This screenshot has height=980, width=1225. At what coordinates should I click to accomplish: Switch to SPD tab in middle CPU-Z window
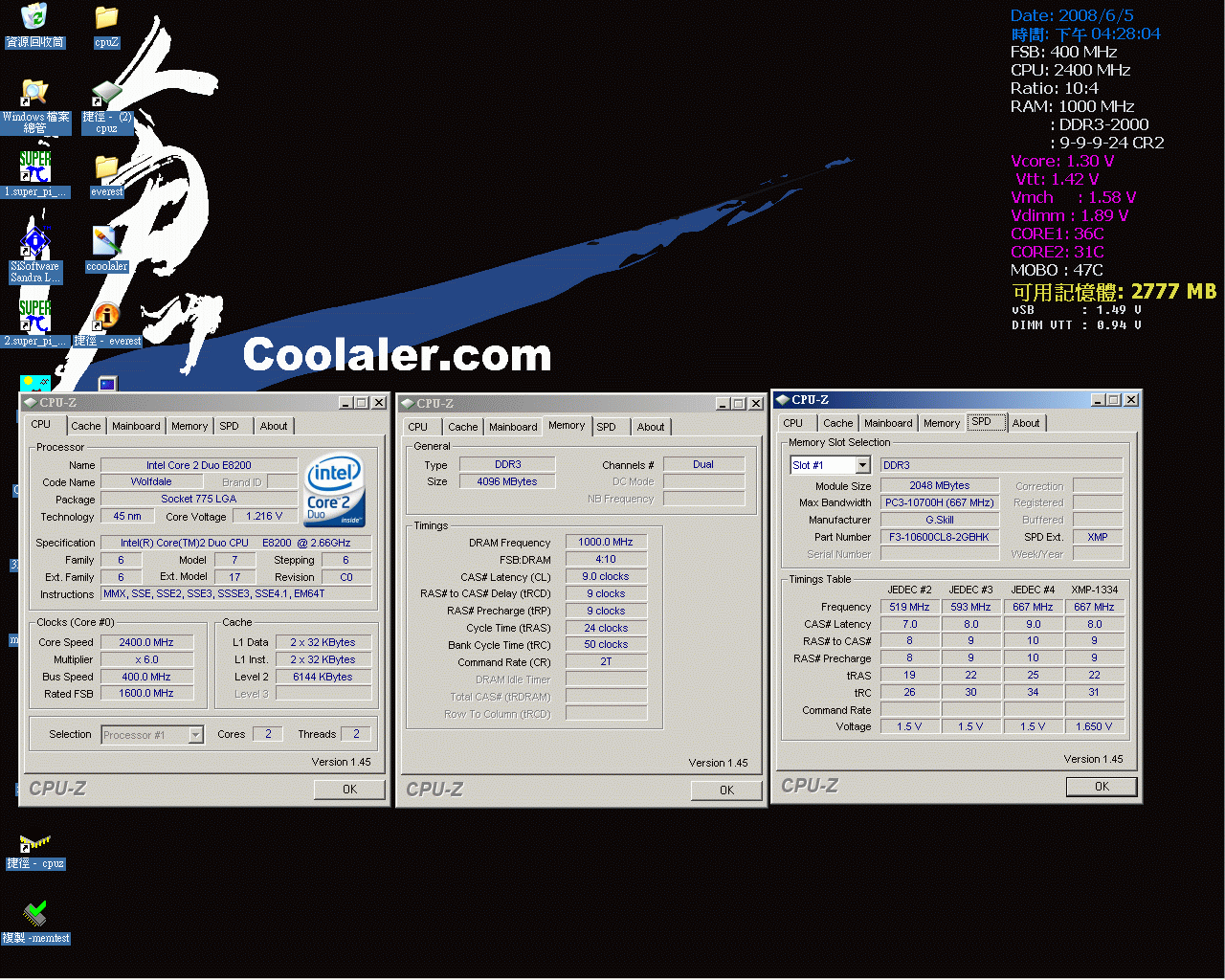[x=606, y=428]
